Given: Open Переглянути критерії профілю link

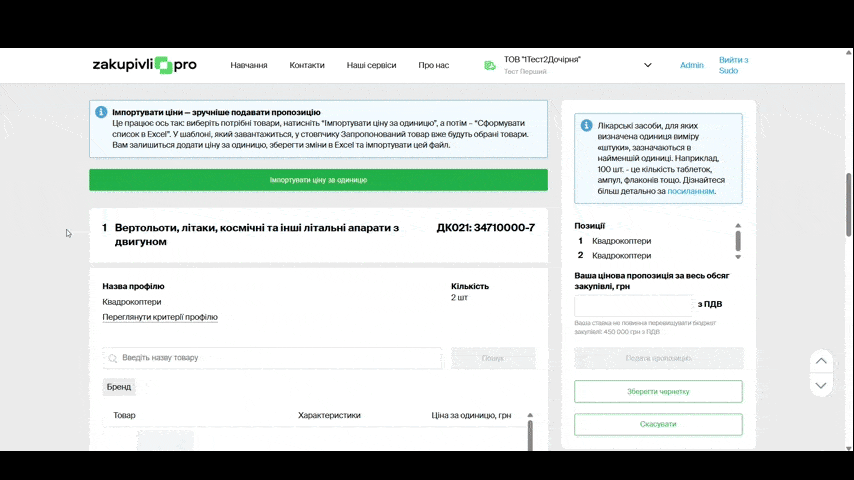Looking at the screenshot, I should 160,317.
